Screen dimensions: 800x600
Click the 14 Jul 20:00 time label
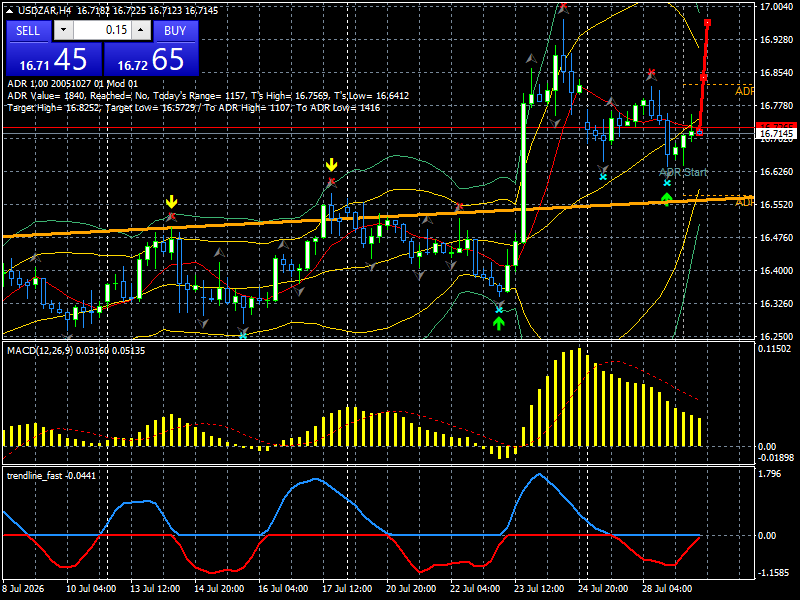tap(219, 589)
